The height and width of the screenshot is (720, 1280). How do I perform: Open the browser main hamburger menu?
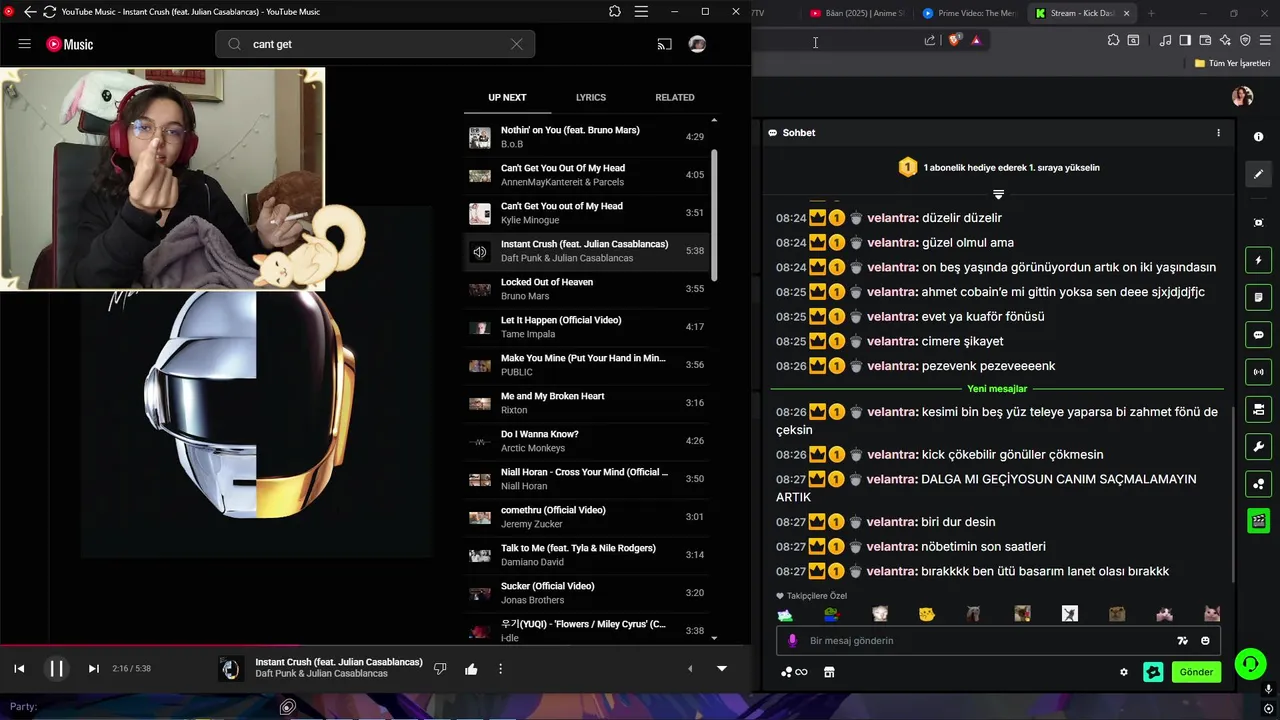1265,40
